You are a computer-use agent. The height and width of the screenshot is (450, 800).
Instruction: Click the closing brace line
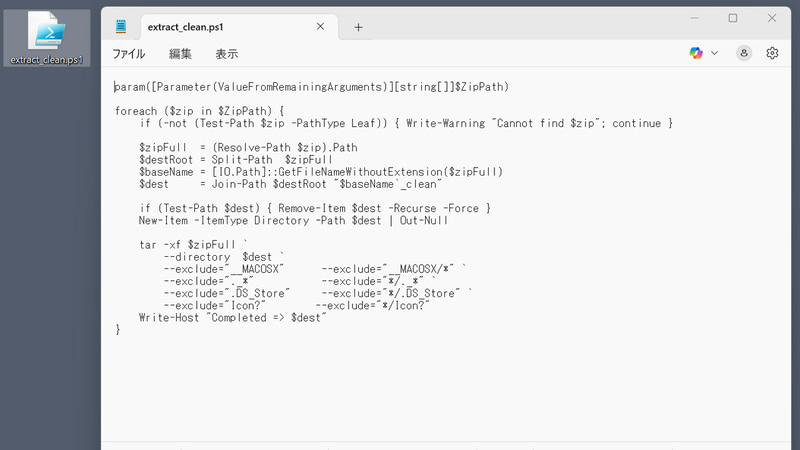(118, 330)
